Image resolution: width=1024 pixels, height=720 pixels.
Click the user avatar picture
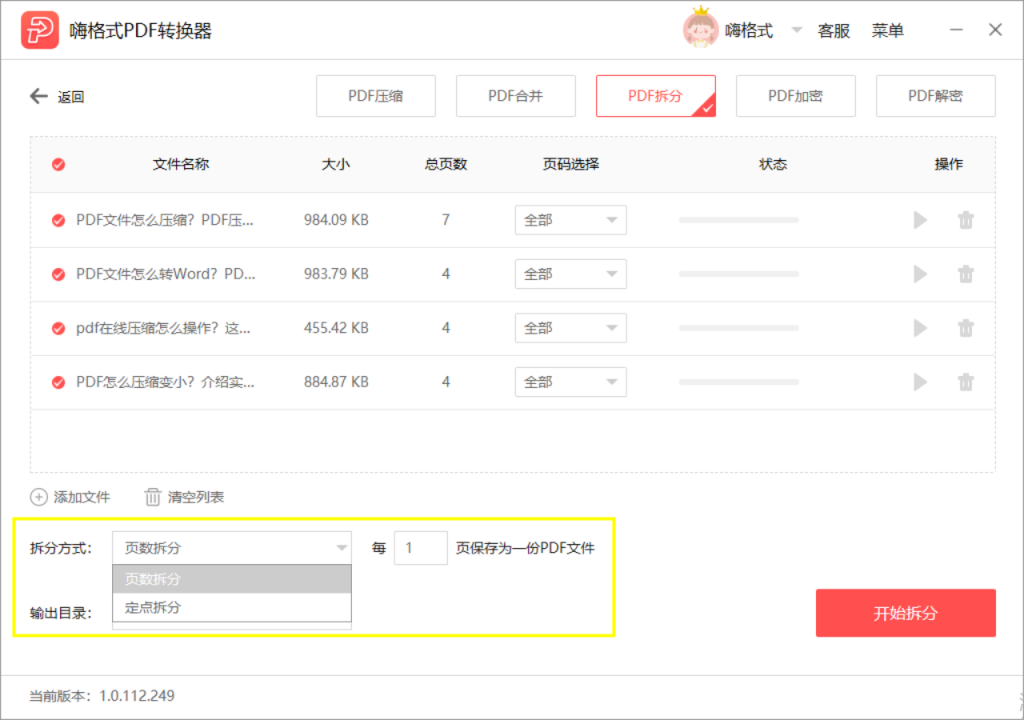[x=700, y=29]
